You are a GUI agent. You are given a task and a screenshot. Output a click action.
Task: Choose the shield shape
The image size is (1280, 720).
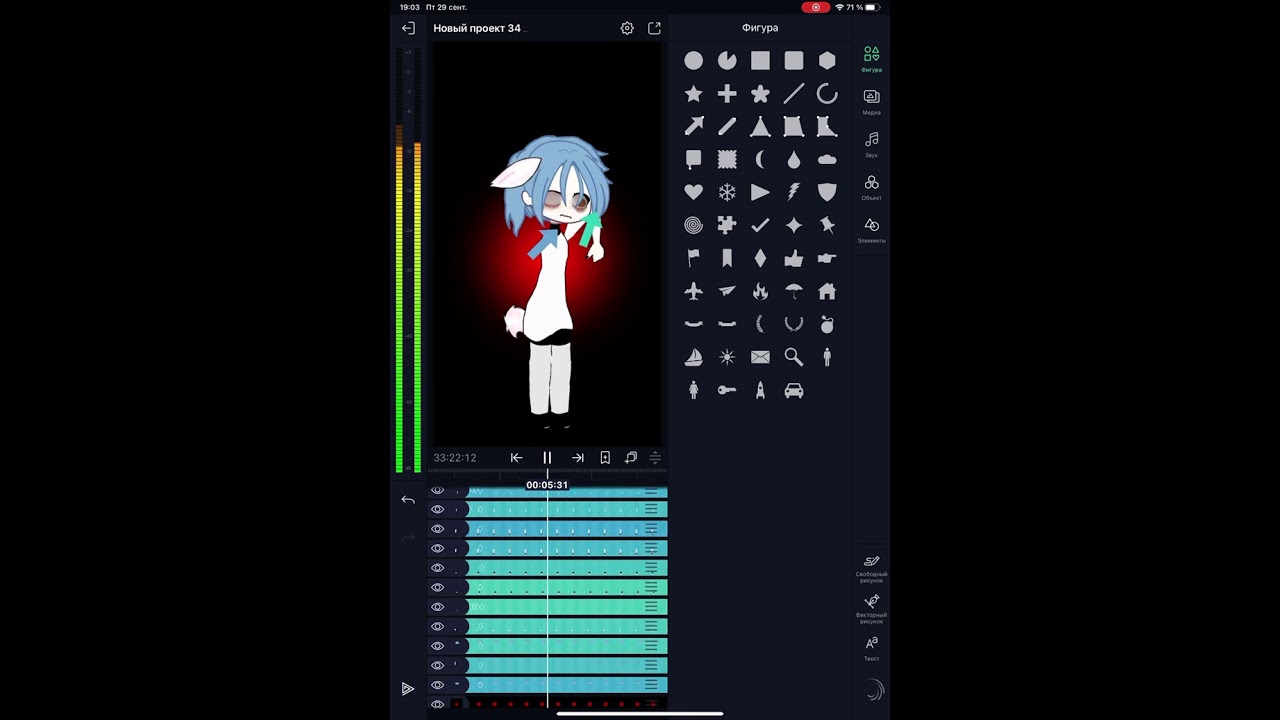tap(827, 192)
